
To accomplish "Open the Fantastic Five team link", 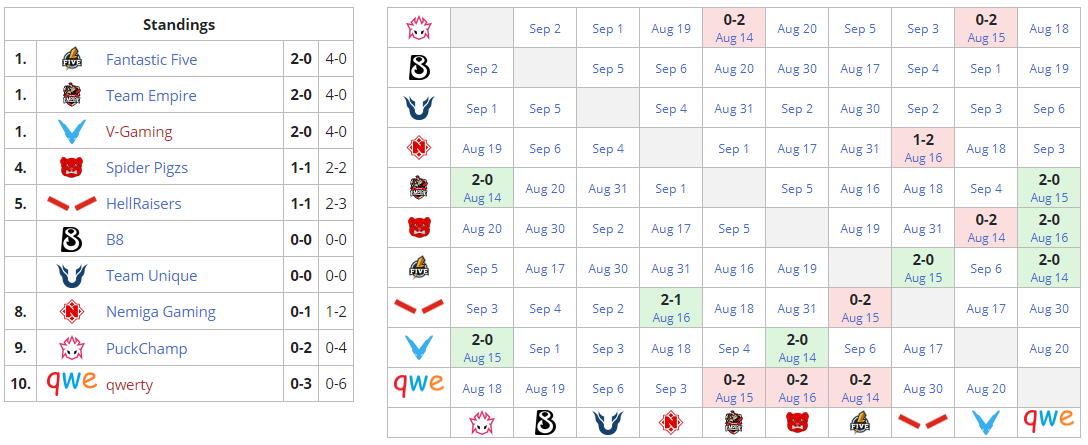I will click(x=151, y=59).
